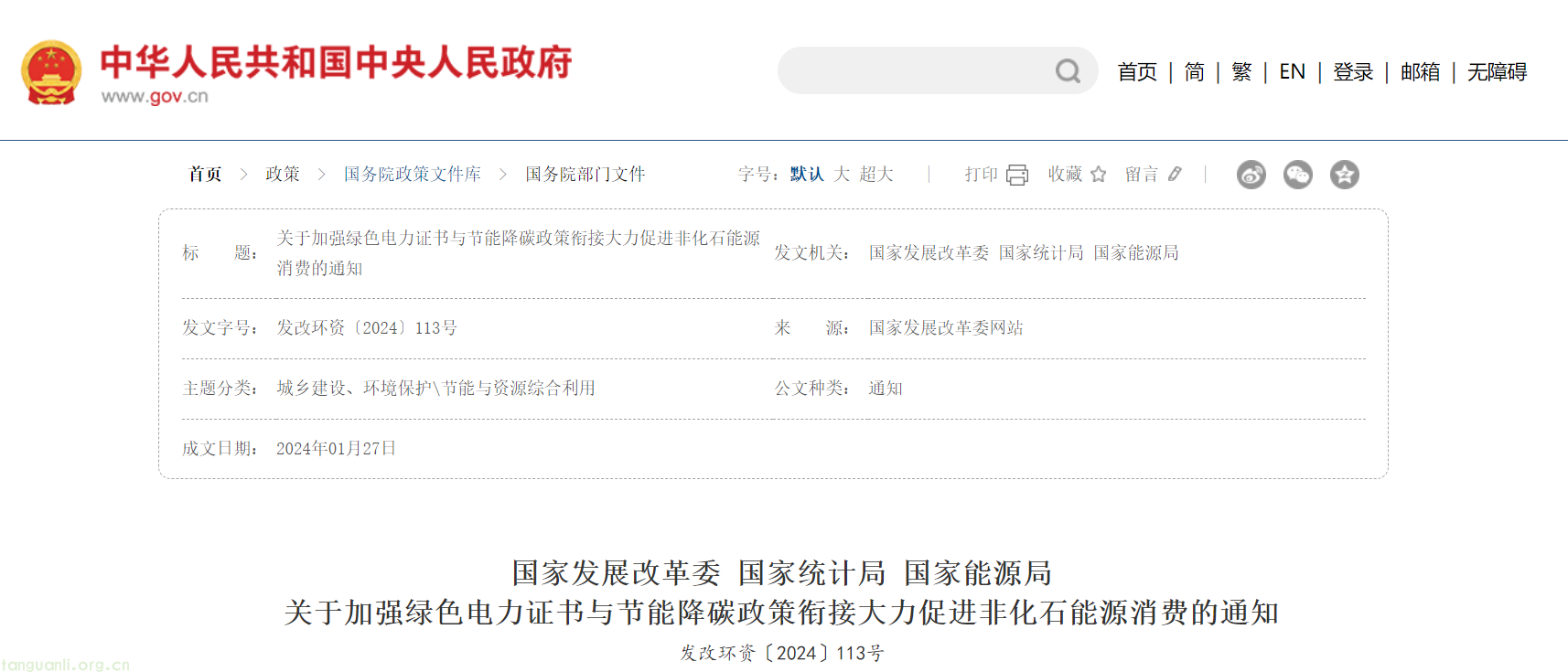Click date 2024年01月27日

pos(337,448)
